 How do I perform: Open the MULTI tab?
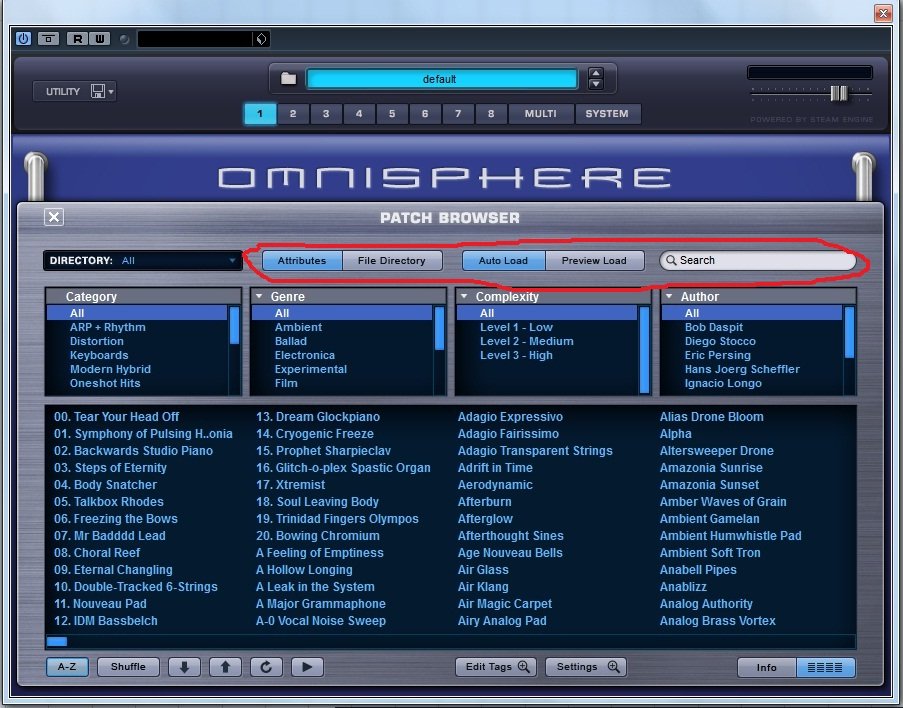pos(541,113)
